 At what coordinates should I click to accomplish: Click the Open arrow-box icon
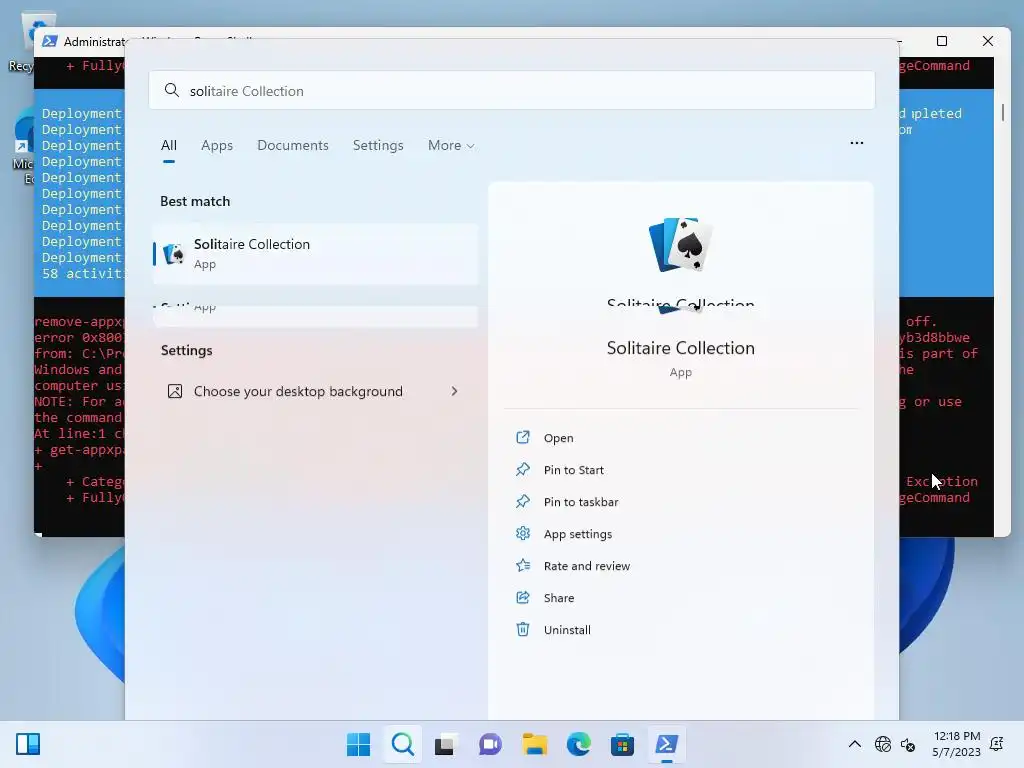pyautogui.click(x=522, y=437)
